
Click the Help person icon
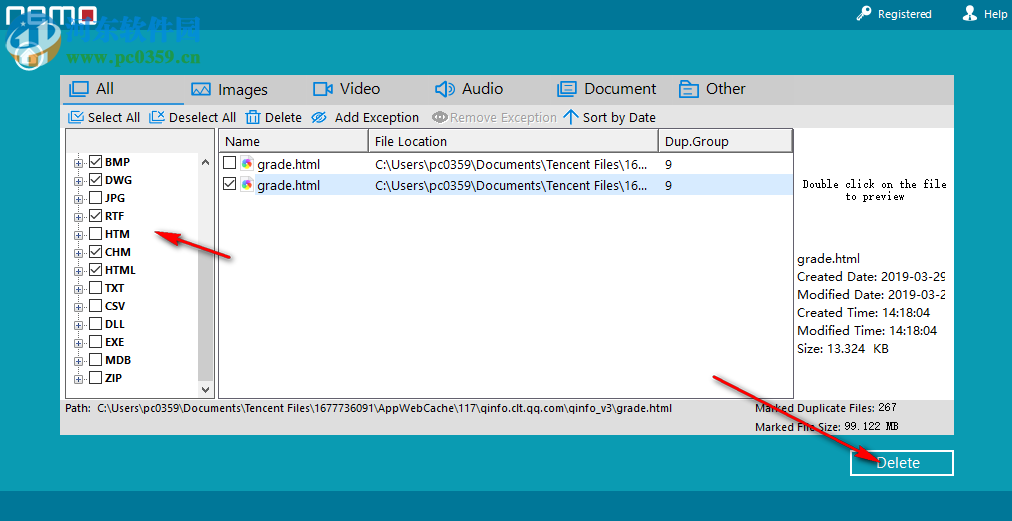[x=969, y=14]
